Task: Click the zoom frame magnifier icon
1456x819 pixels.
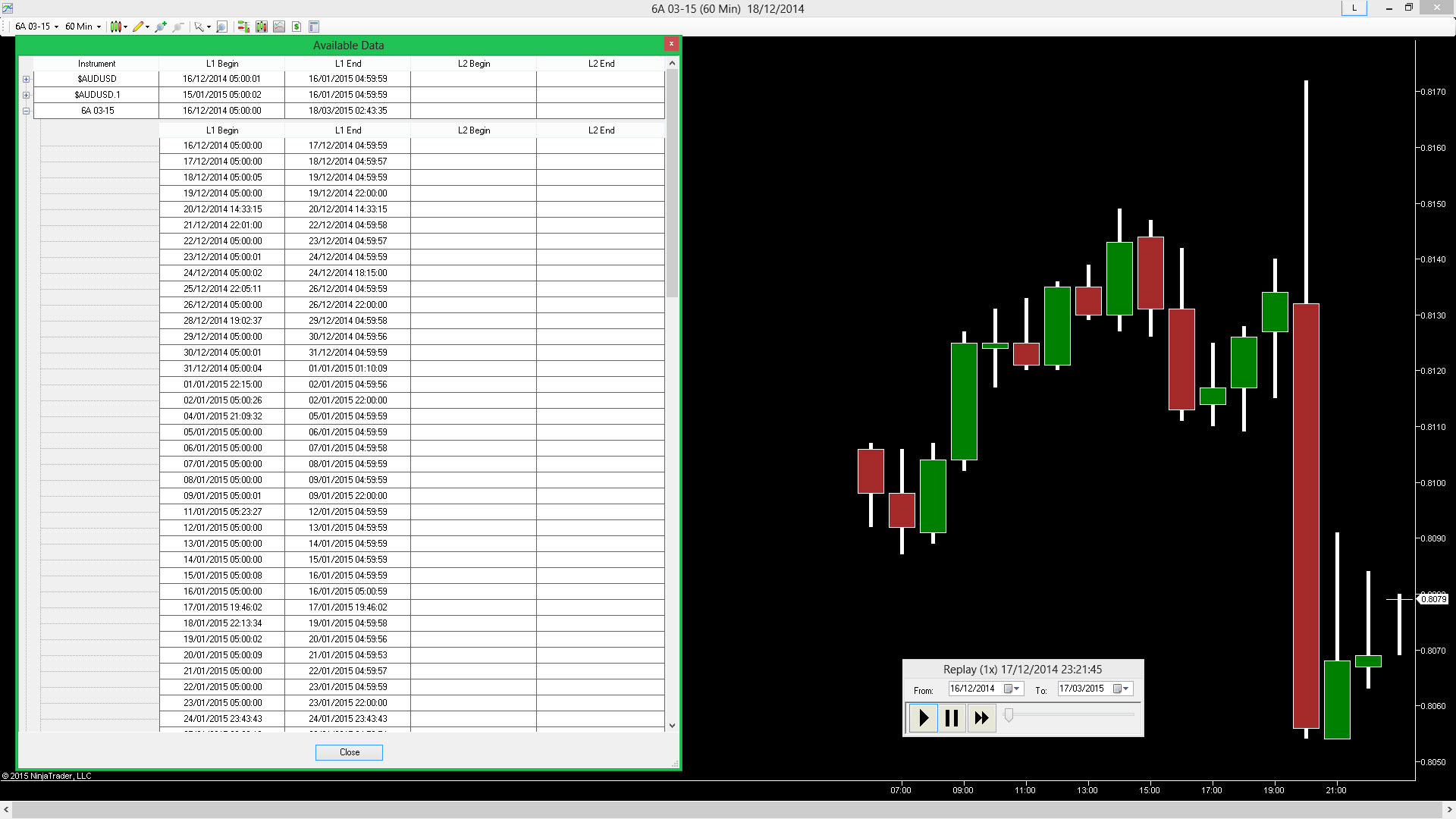Action: click(221, 27)
